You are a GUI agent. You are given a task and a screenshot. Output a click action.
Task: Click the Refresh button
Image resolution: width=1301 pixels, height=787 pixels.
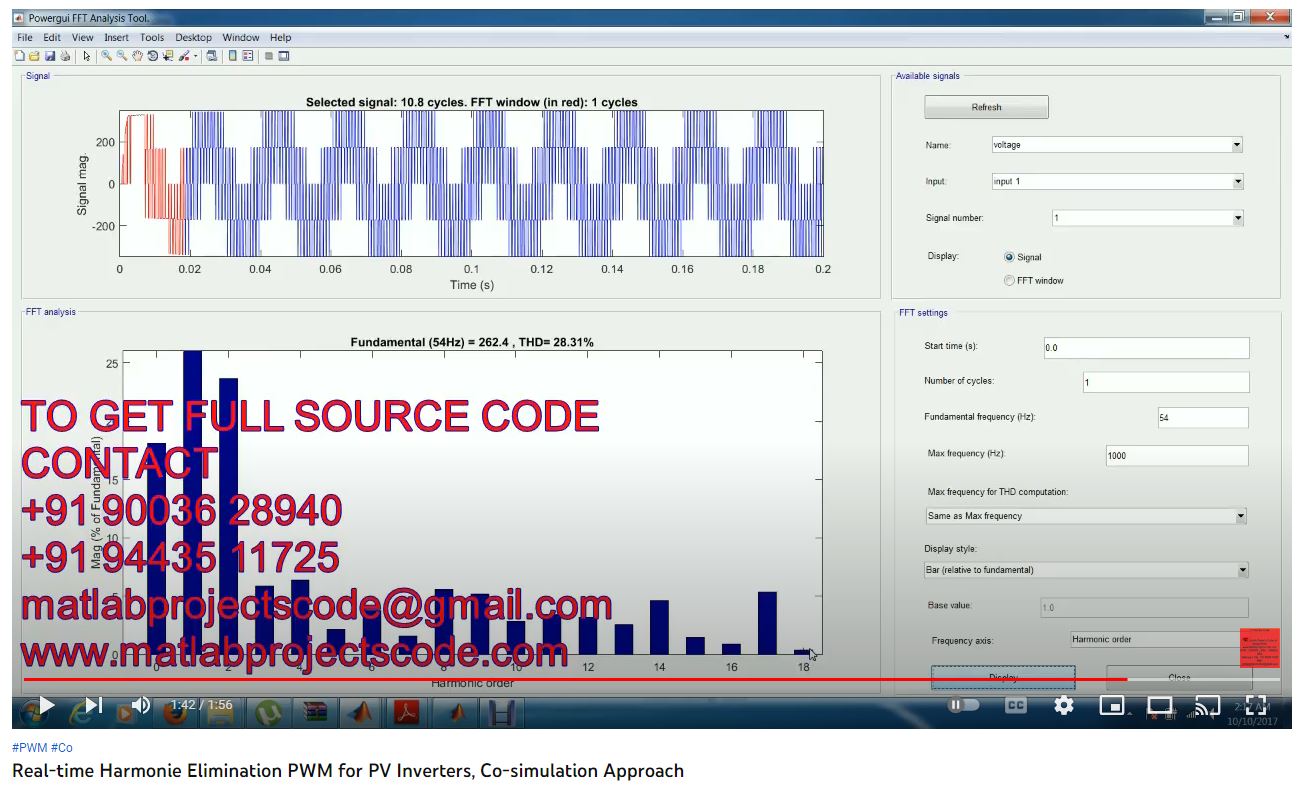(x=986, y=107)
